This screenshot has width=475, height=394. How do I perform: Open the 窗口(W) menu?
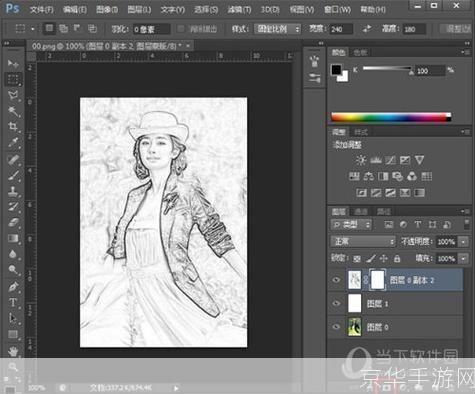click(337, 10)
